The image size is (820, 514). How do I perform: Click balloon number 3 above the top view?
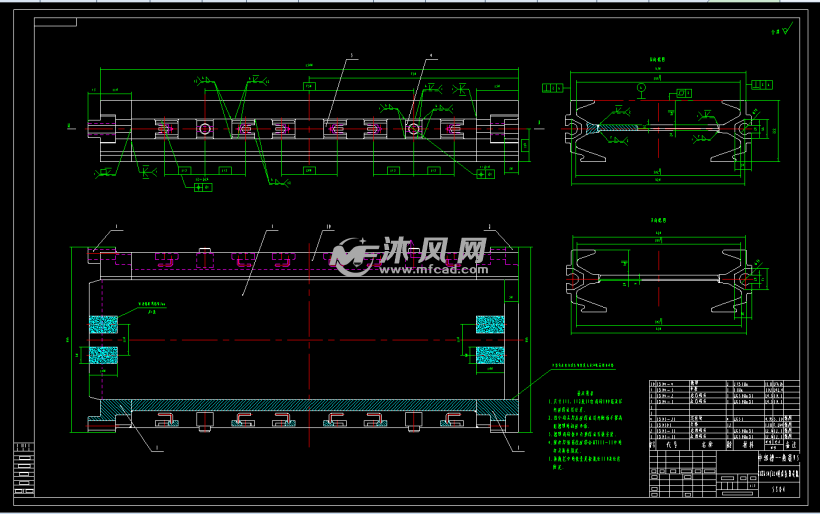352,56
